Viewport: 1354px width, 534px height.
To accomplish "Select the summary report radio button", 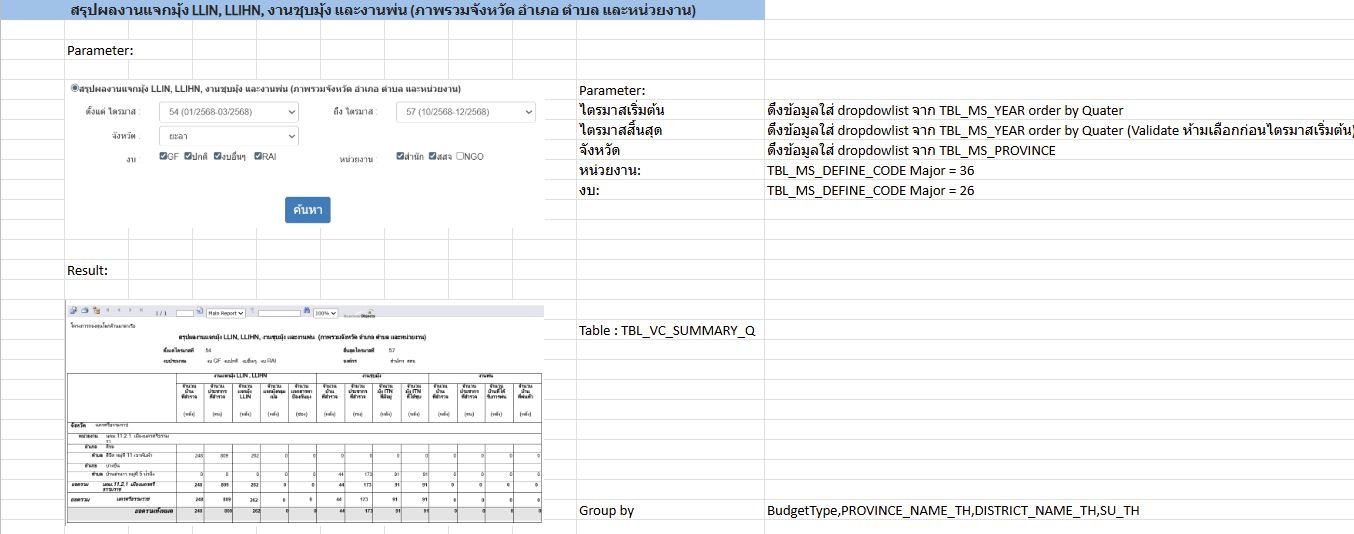I will (74, 88).
